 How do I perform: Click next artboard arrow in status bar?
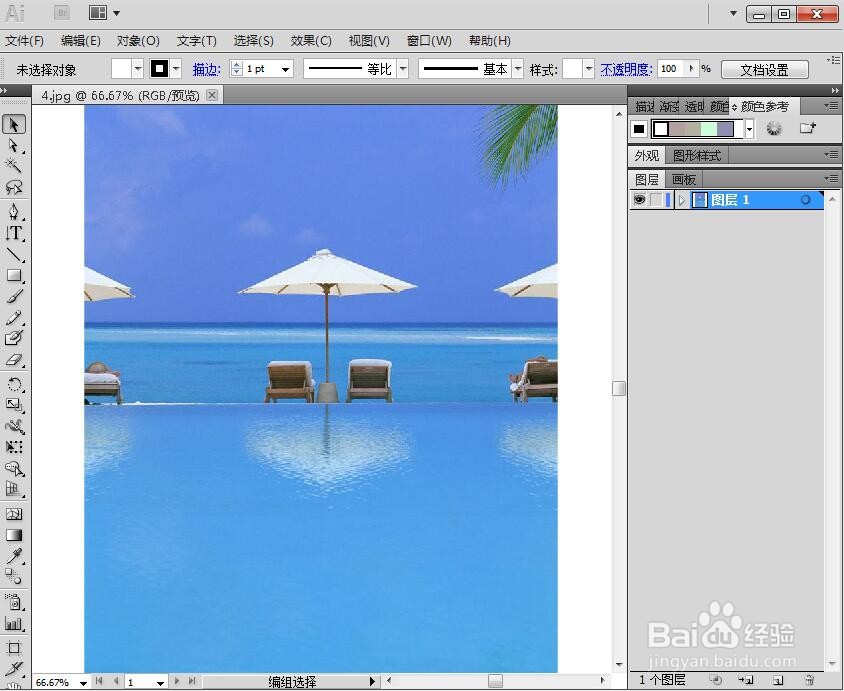177,681
